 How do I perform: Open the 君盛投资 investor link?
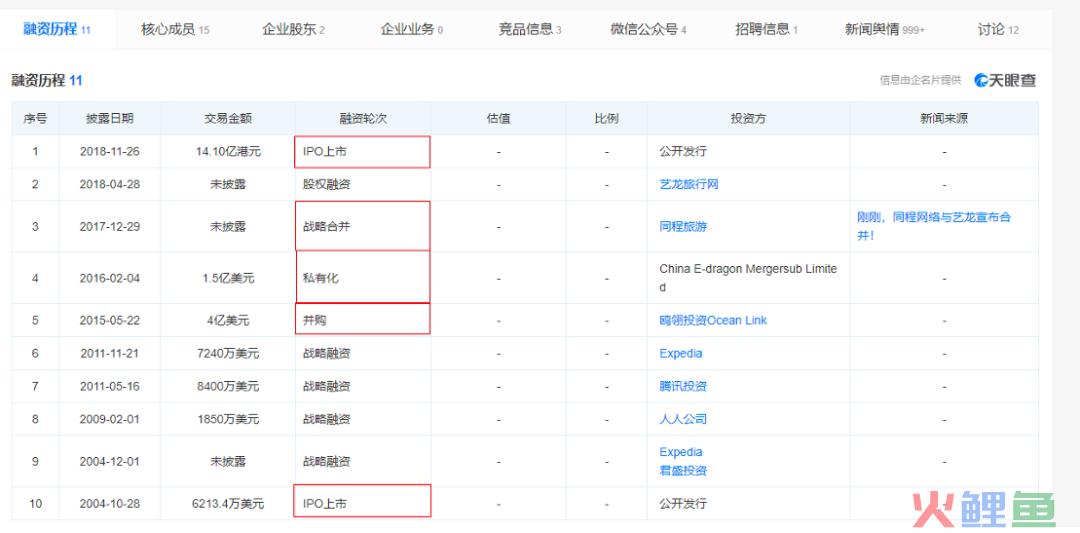point(683,470)
